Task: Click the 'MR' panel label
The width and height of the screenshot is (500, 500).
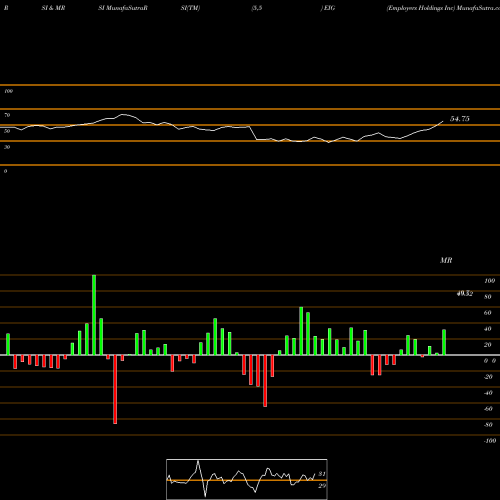Action: click(446, 260)
